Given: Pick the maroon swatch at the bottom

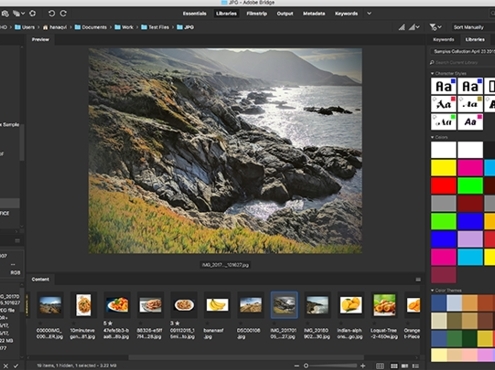Looking at the screenshot, I should point(443,275).
